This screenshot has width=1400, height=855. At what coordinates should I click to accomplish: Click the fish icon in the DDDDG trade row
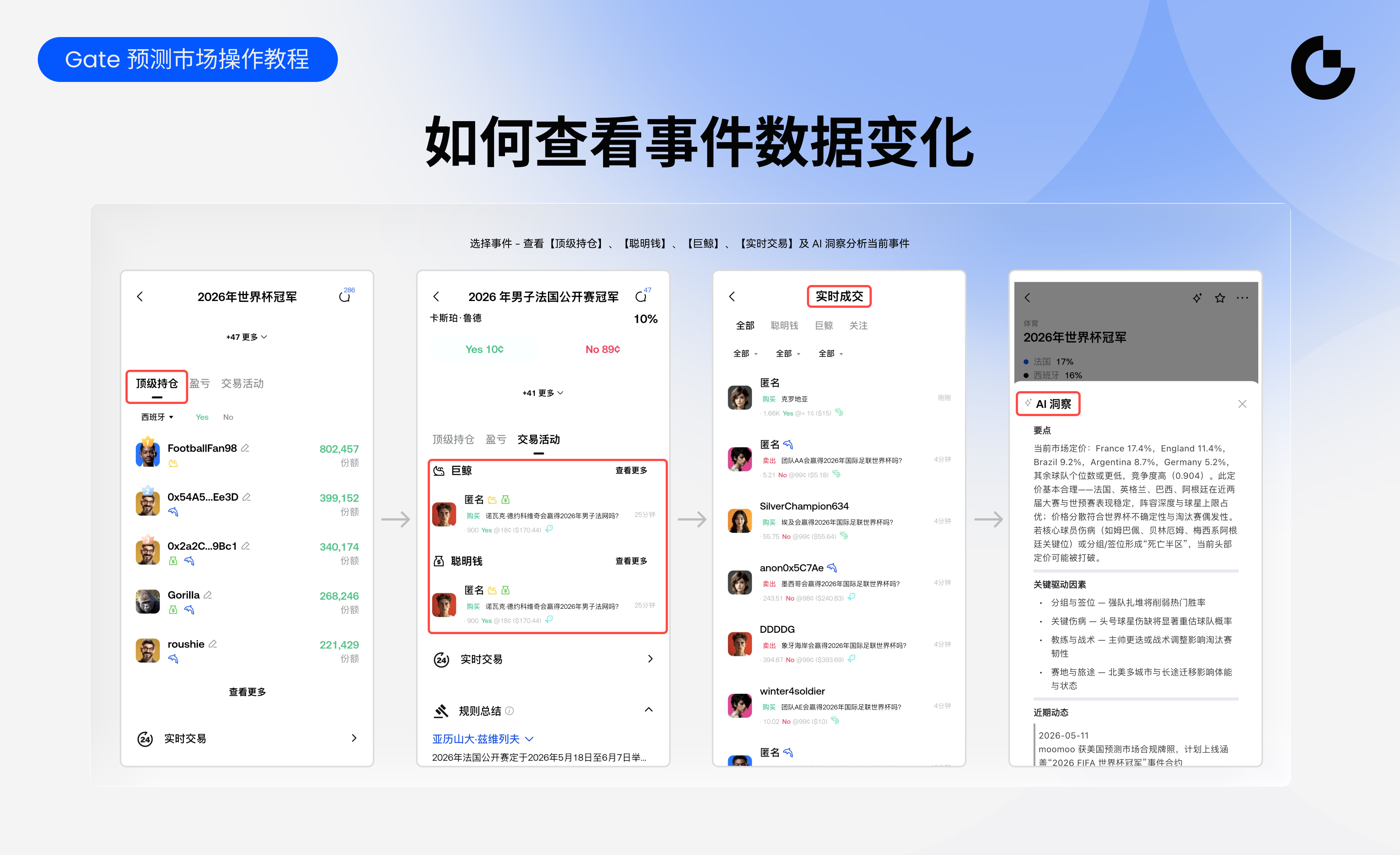point(851,659)
